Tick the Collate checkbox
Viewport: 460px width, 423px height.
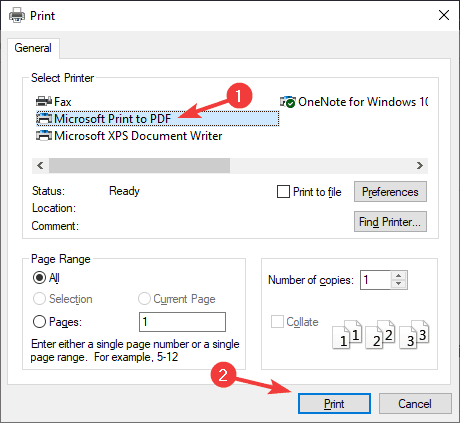(277, 322)
